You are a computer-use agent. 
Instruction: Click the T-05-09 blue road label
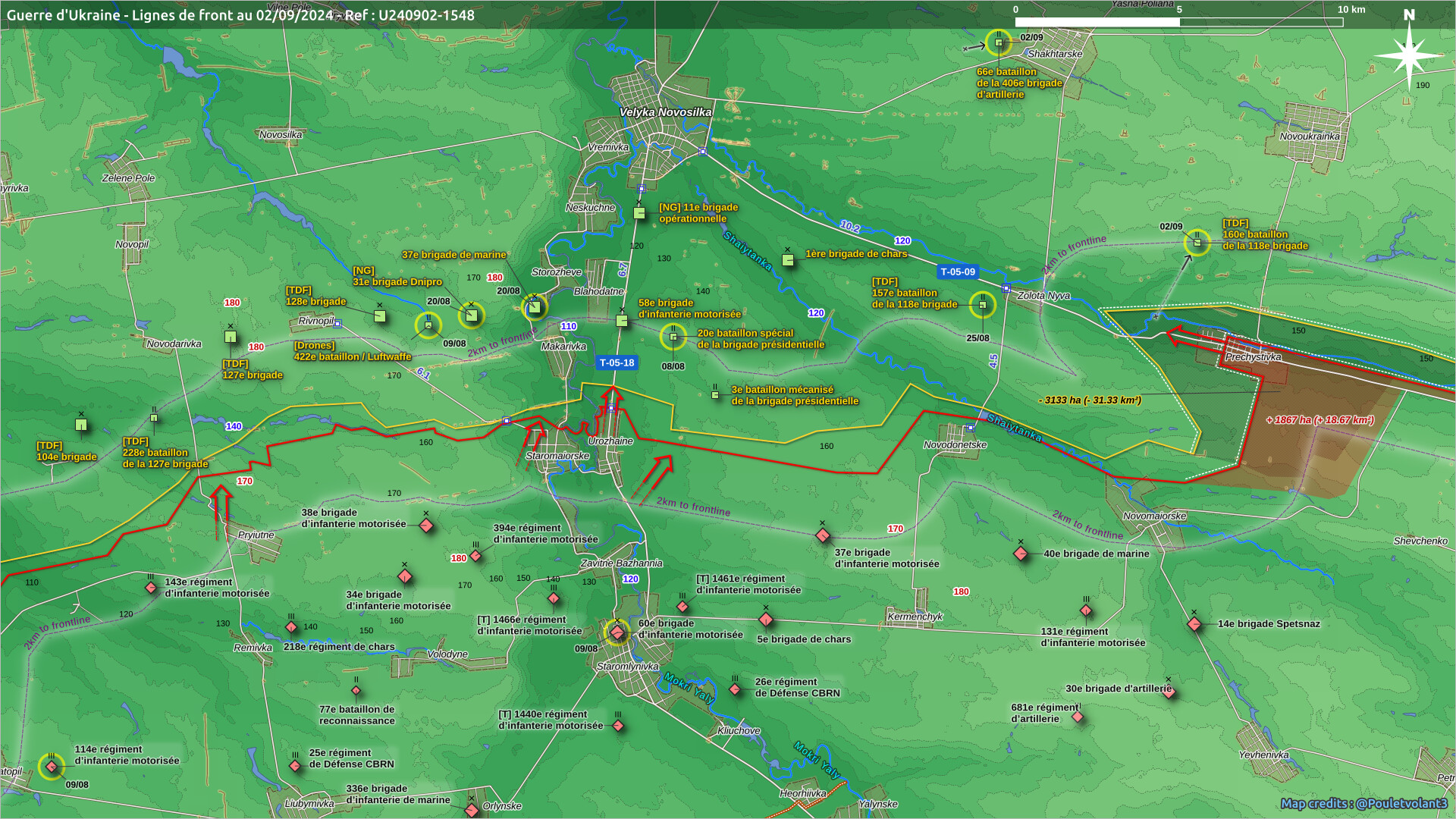coord(958,271)
